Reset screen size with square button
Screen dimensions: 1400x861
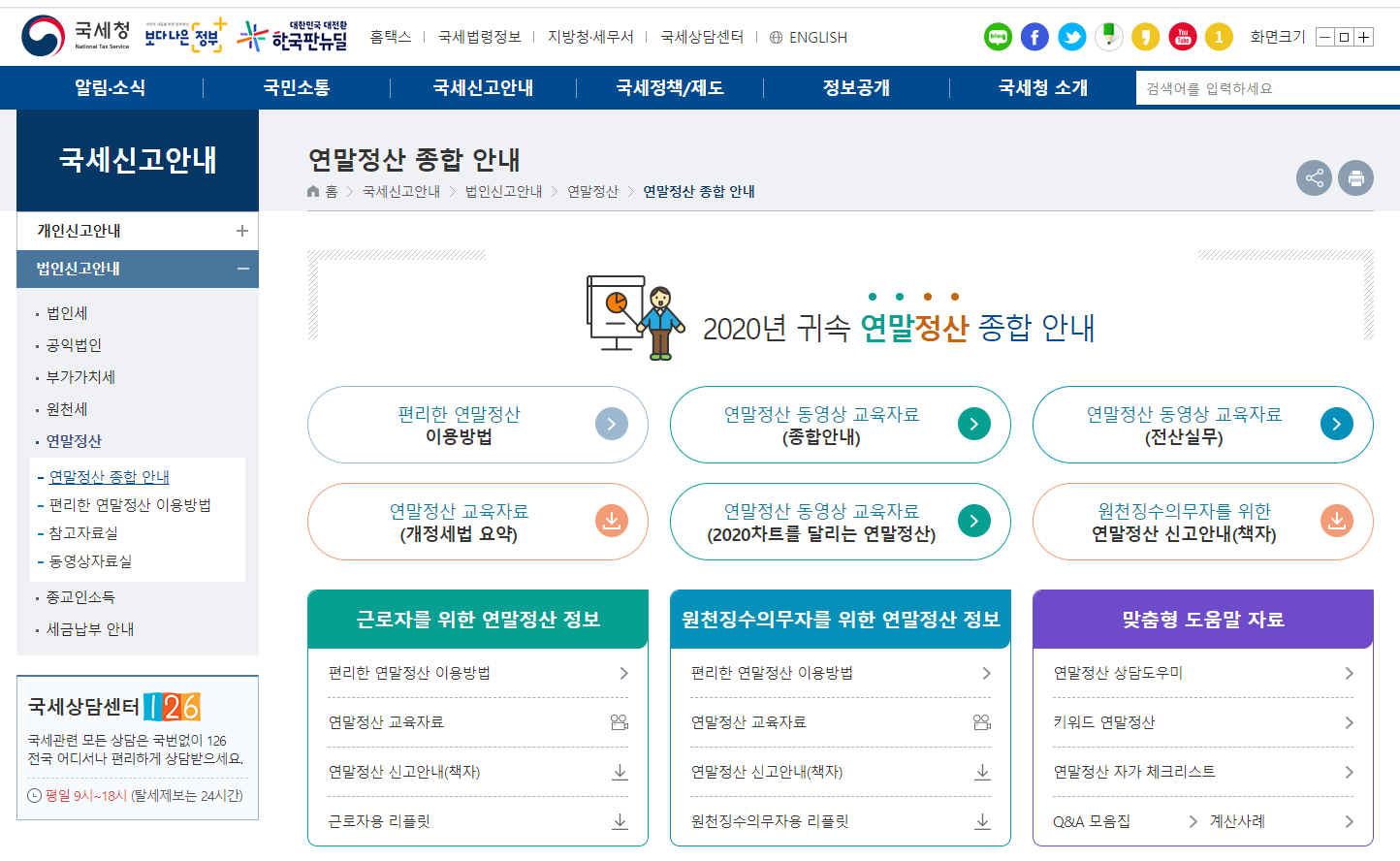1344,38
